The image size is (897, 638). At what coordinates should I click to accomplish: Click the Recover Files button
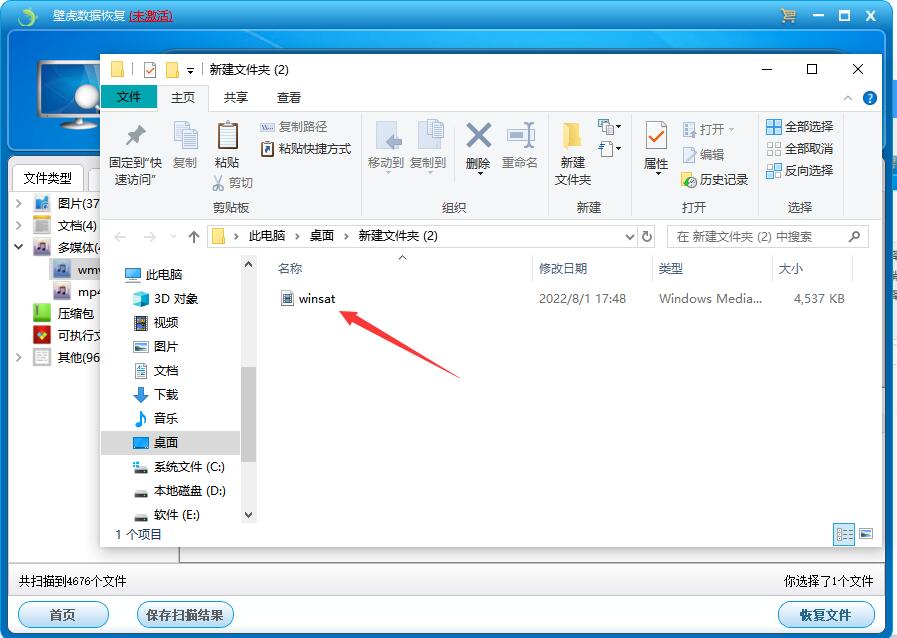click(x=826, y=614)
